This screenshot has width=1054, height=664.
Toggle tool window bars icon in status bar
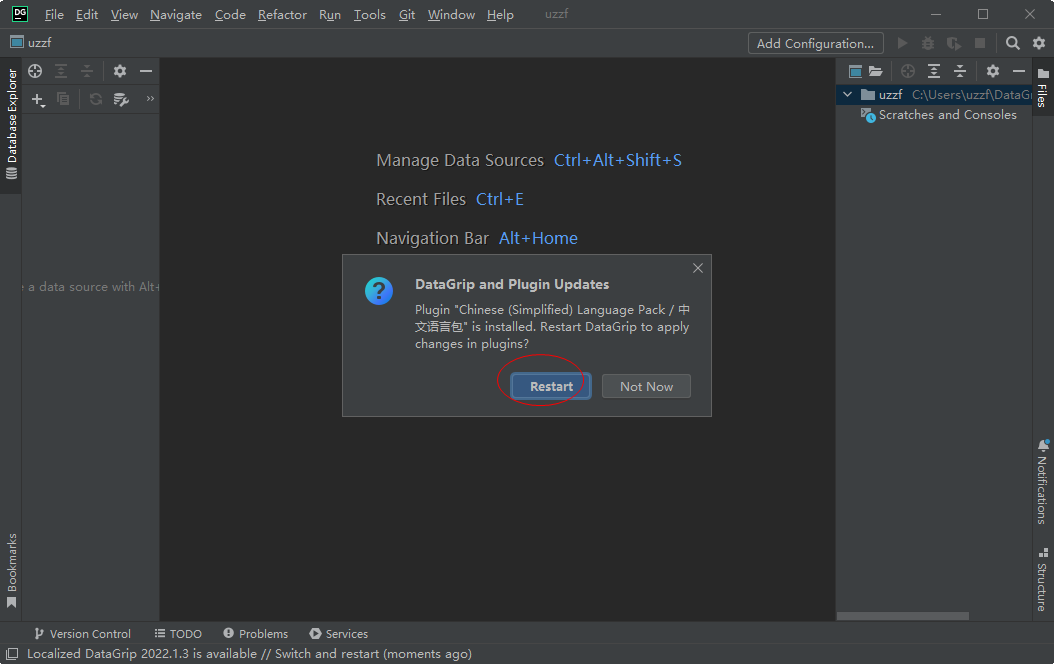point(11,654)
